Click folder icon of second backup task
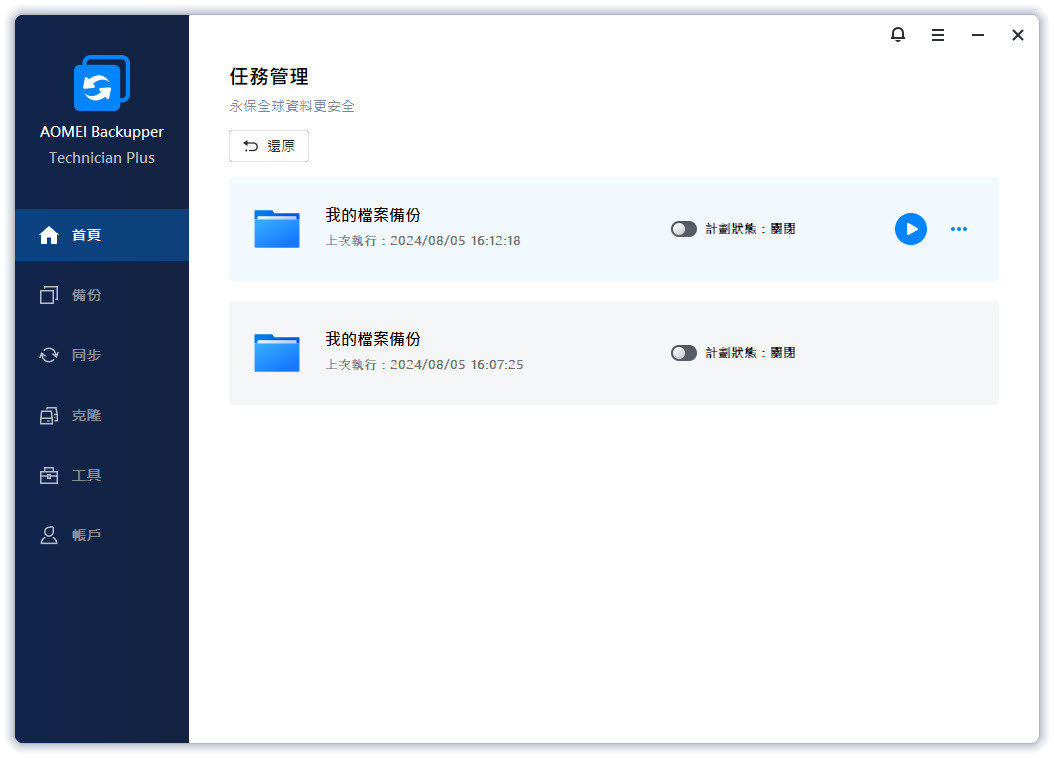Screen dimensions: 1054x758 [x=277, y=353]
